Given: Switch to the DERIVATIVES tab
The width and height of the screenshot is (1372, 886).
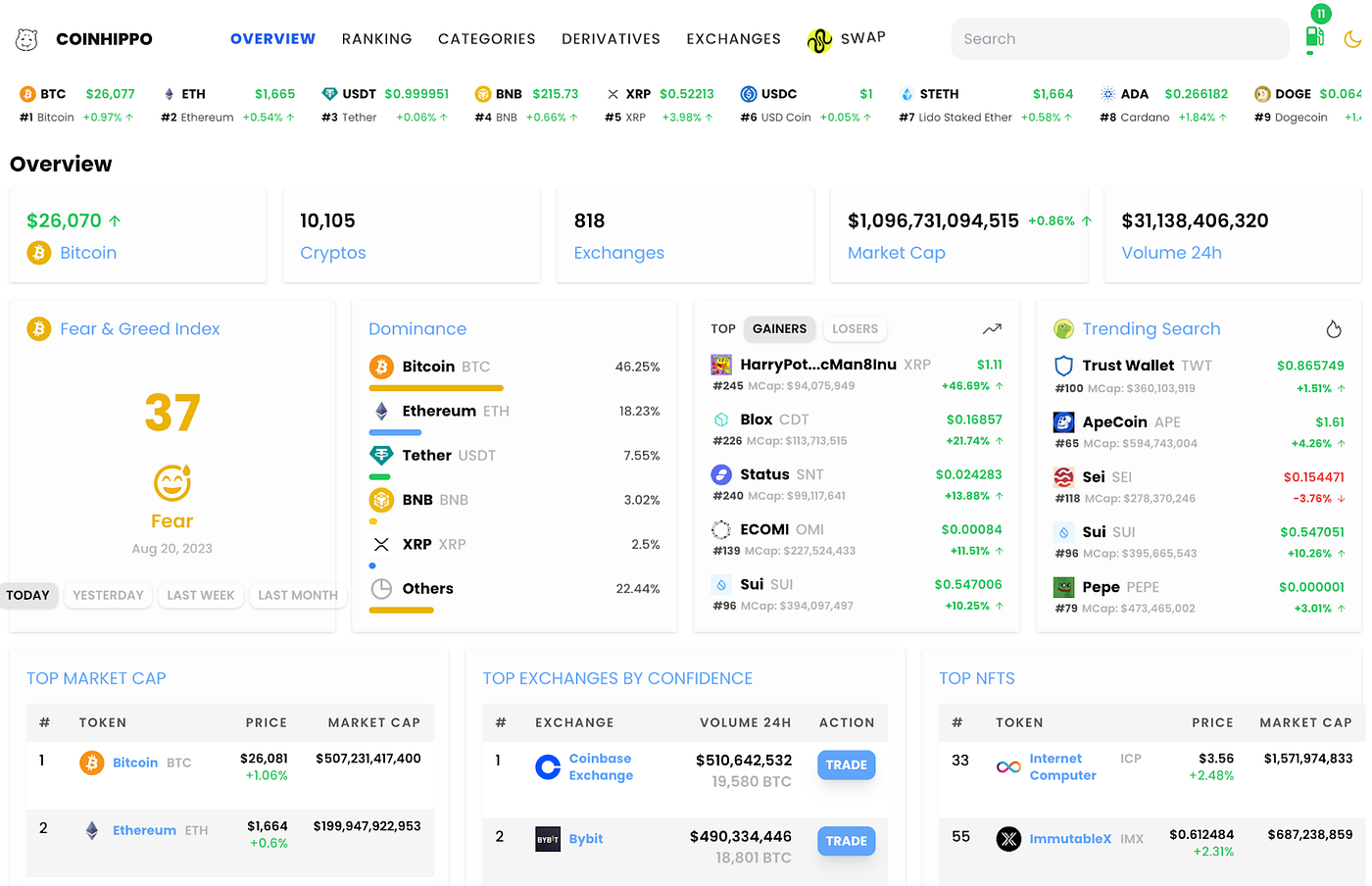Looking at the screenshot, I should (611, 39).
